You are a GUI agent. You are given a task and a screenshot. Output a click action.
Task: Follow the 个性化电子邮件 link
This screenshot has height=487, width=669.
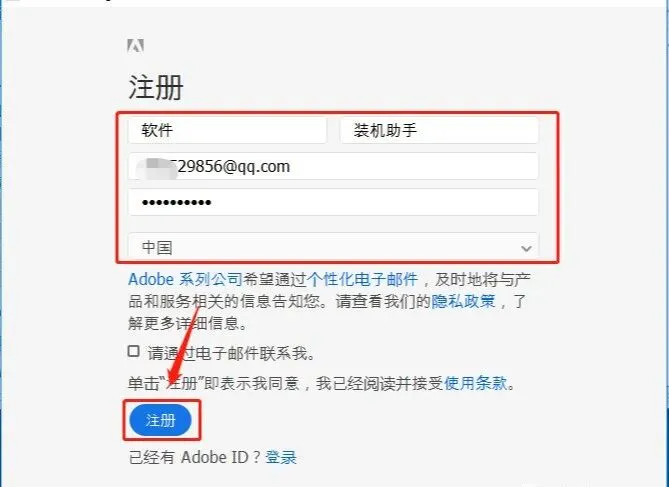click(x=362, y=280)
